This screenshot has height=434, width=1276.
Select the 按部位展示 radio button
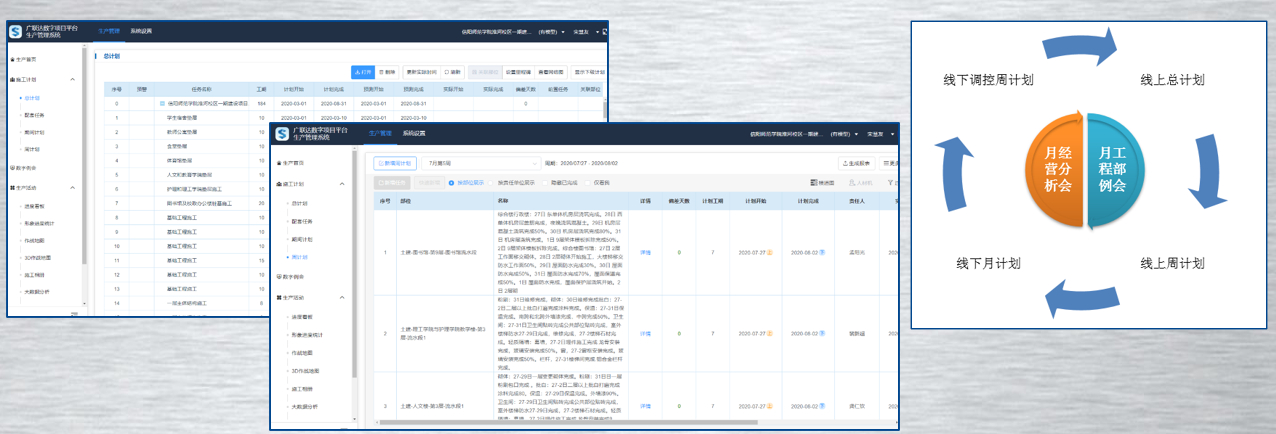452,183
